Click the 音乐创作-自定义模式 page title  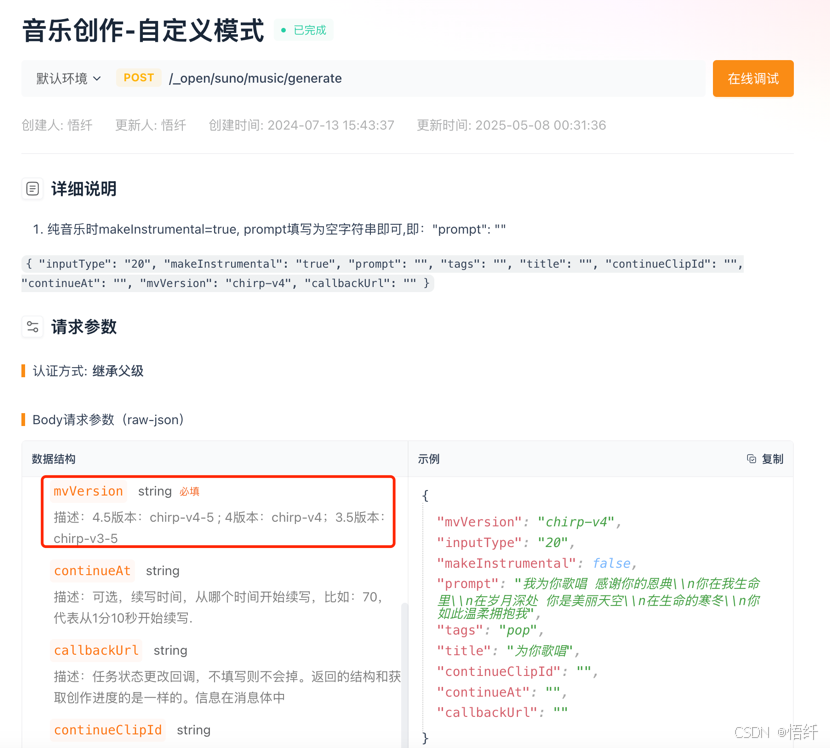pos(143,30)
